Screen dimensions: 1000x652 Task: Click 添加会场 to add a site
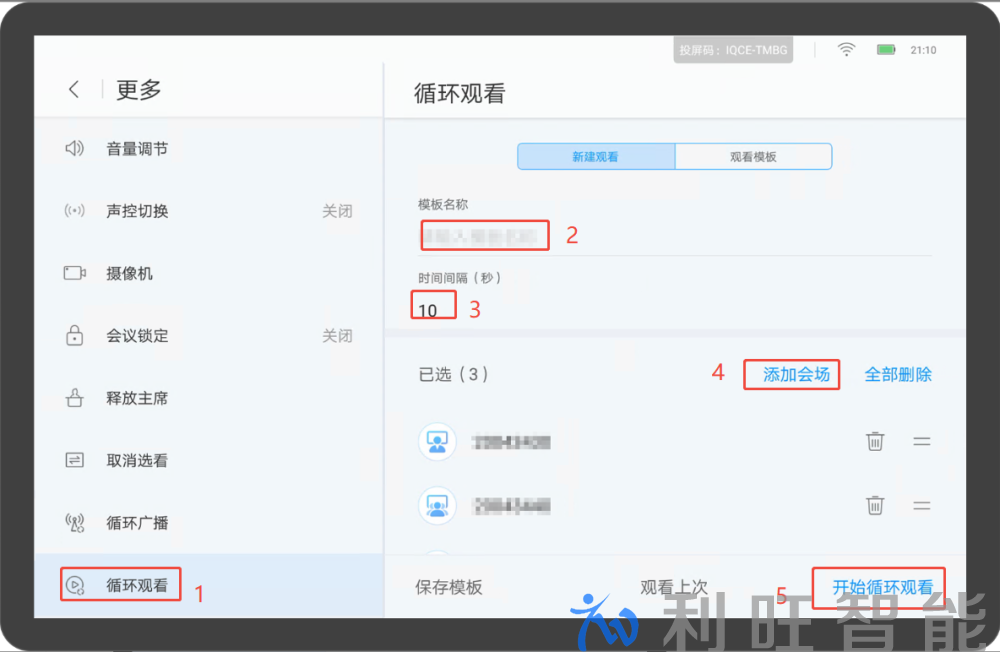(x=797, y=374)
